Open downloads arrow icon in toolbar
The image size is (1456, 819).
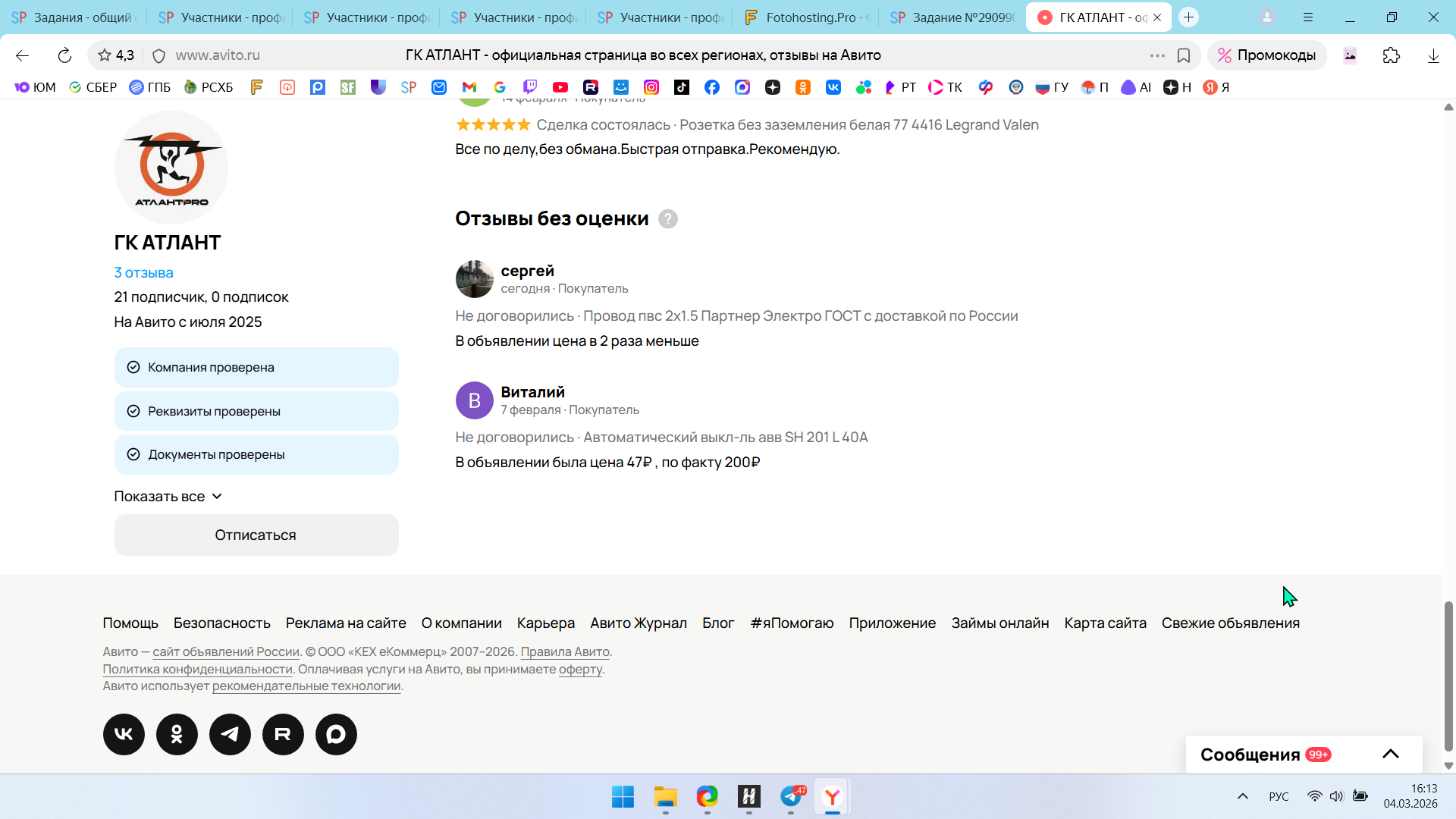click(1432, 55)
